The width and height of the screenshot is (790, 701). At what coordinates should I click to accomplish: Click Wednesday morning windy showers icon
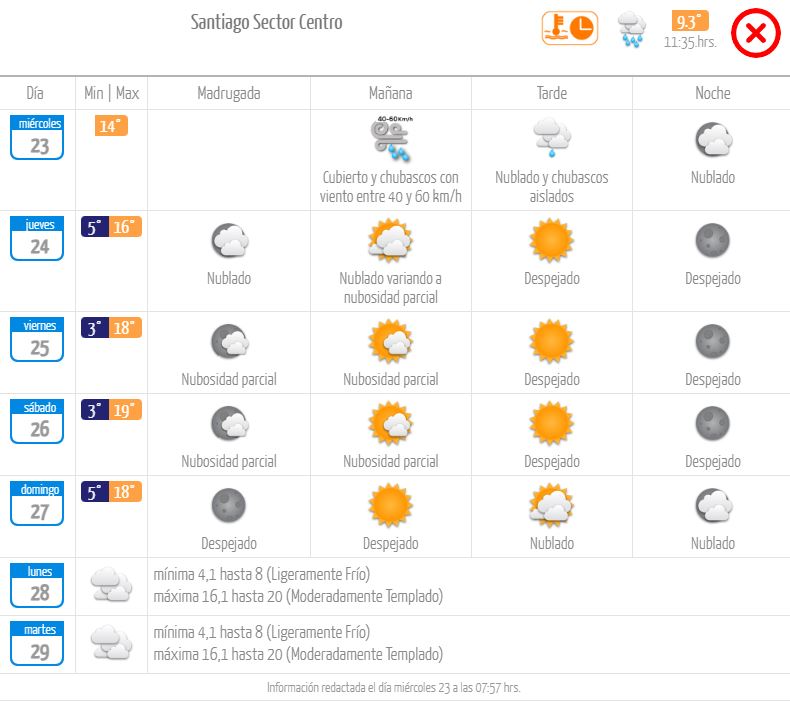pyautogui.click(x=390, y=140)
